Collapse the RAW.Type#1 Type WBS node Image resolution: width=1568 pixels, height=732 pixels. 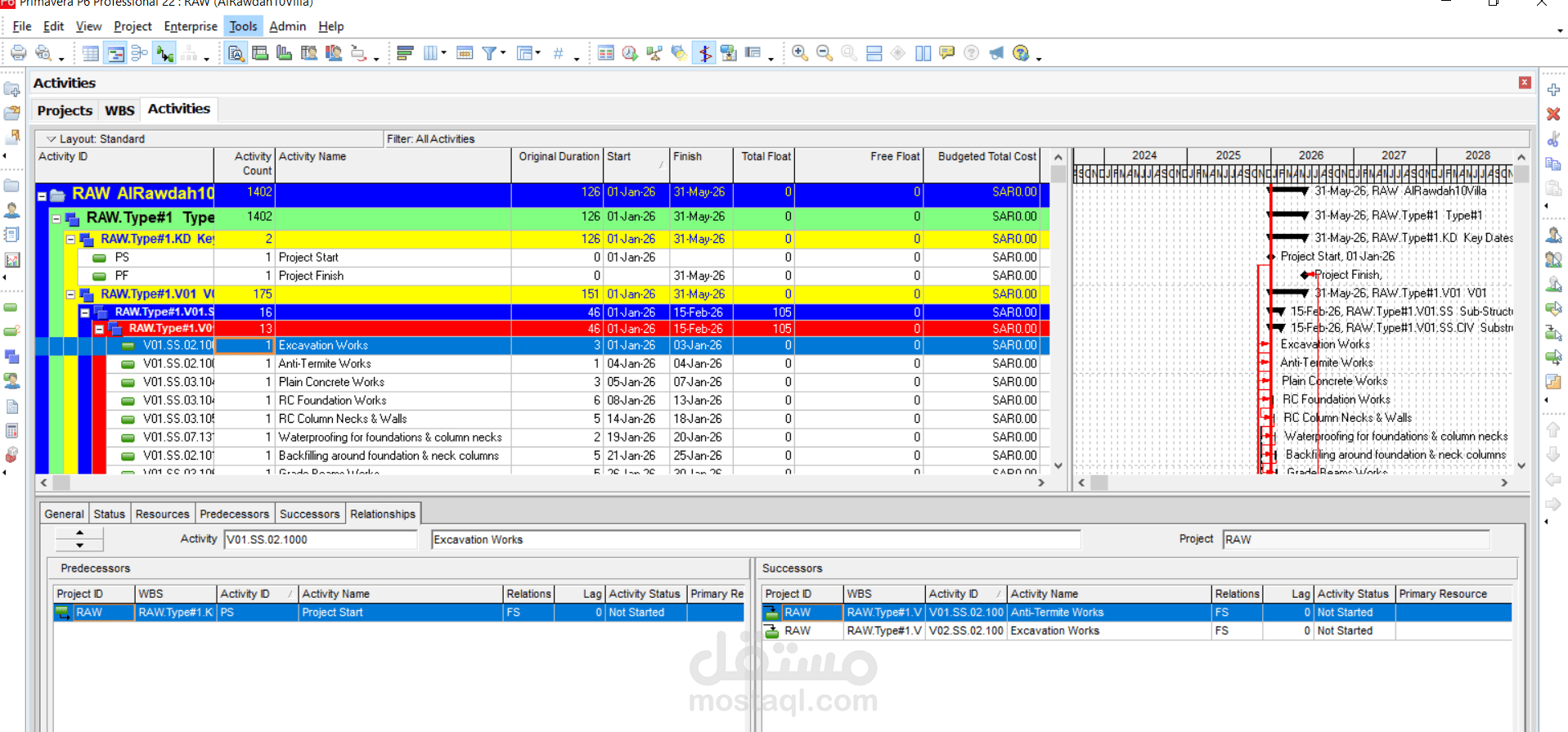click(x=56, y=219)
